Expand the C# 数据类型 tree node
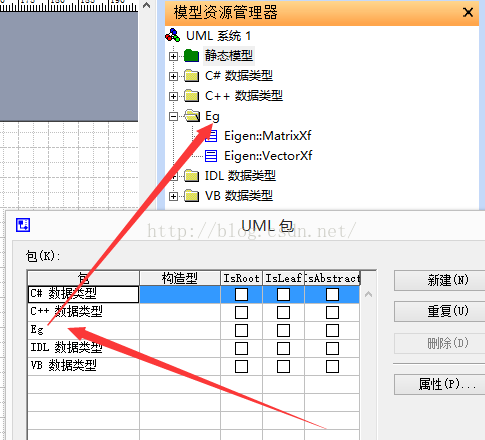 point(173,76)
